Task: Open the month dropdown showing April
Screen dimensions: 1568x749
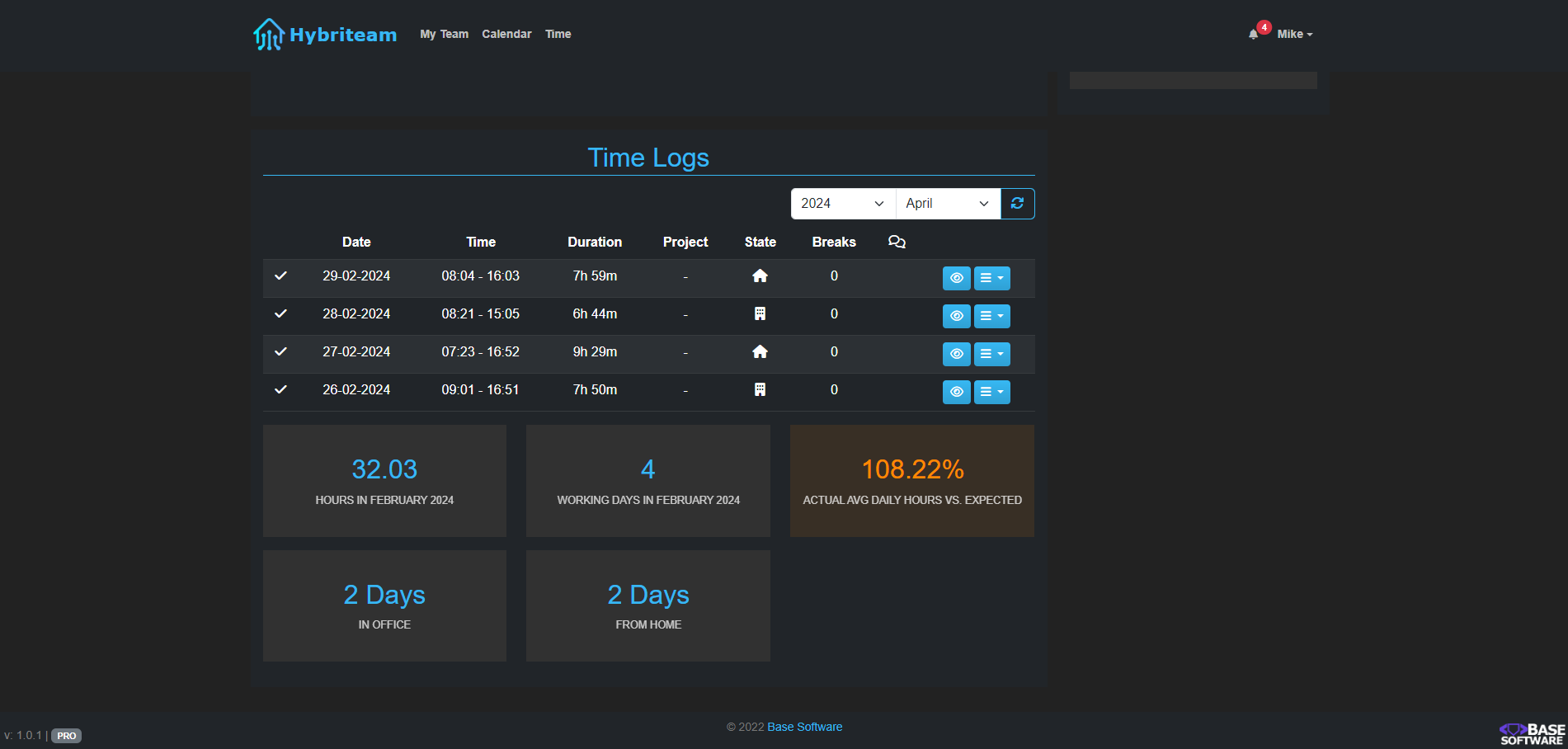Action: [946, 203]
